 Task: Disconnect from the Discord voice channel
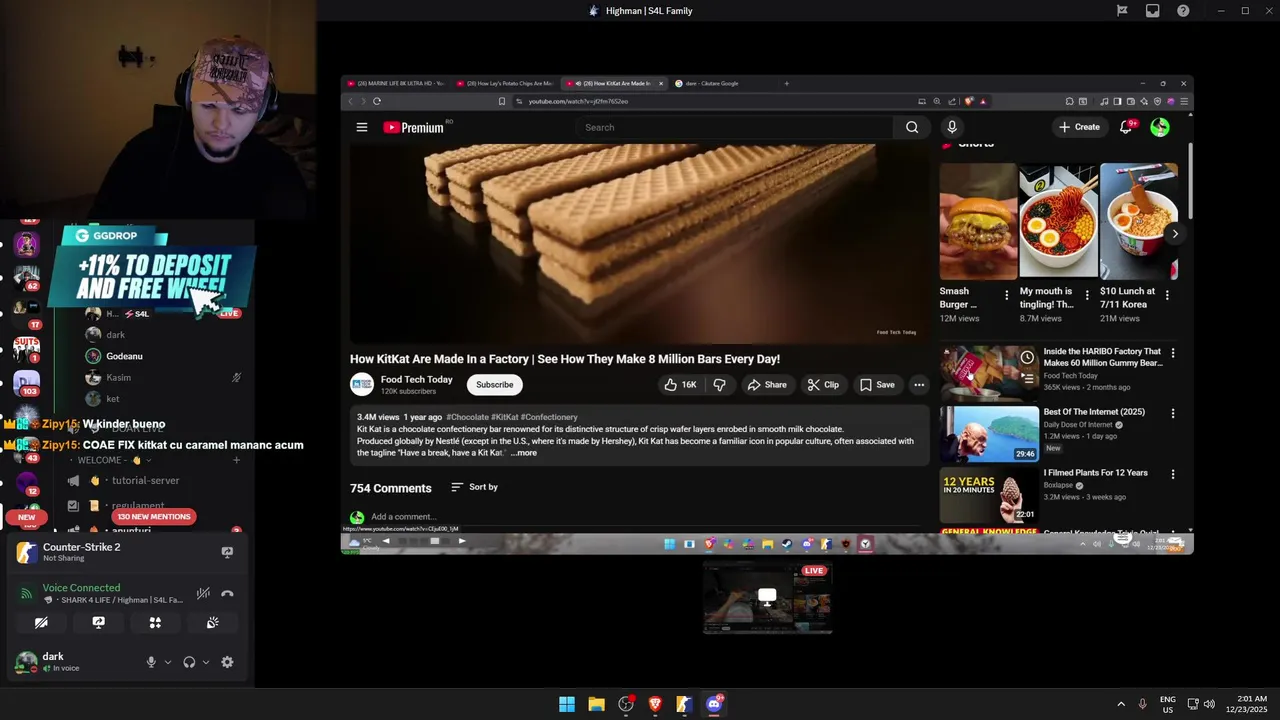[227, 594]
